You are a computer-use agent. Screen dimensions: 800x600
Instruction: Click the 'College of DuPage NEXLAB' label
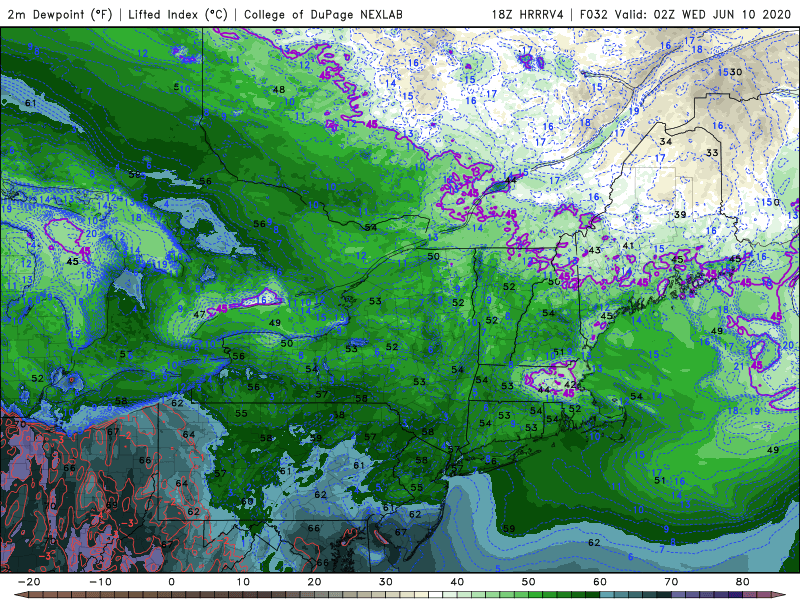click(x=323, y=14)
